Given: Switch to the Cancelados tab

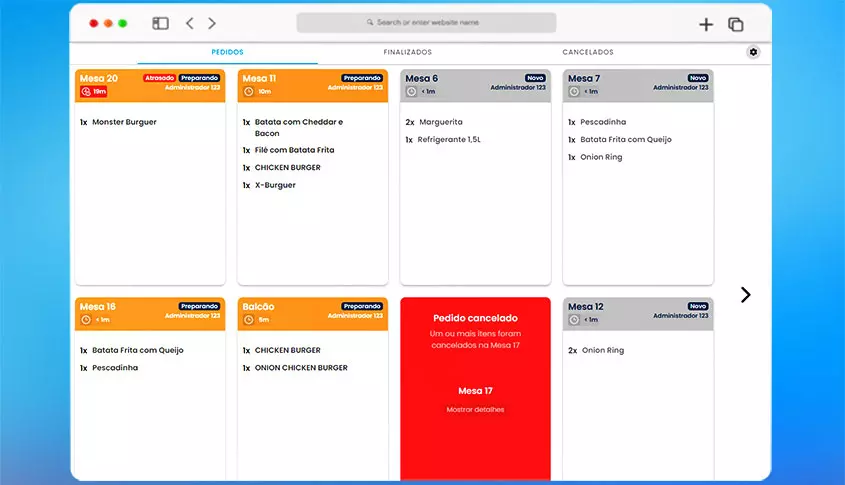Looking at the screenshot, I should coord(588,52).
